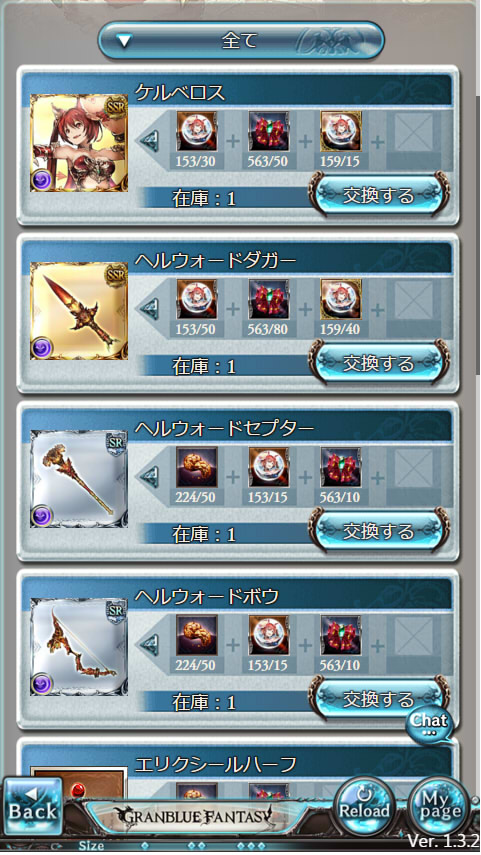Click the ケルベロス SSR character portrait
The width and height of the screenshot is (481, 855).
[x=79, y=143]
